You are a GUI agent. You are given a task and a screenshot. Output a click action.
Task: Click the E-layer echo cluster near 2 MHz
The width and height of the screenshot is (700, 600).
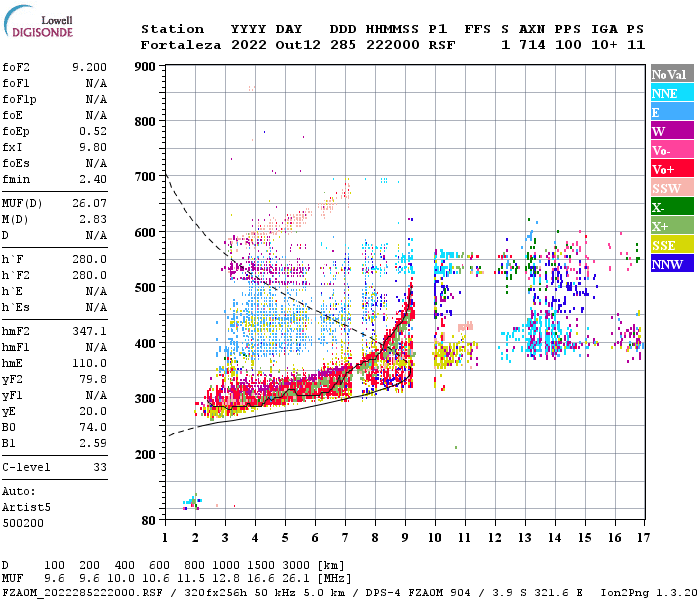coord(192,502)
